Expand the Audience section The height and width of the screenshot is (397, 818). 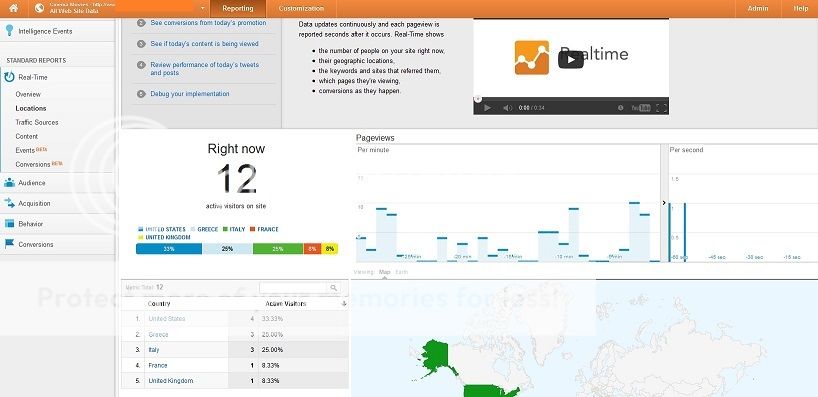point(32,183)
